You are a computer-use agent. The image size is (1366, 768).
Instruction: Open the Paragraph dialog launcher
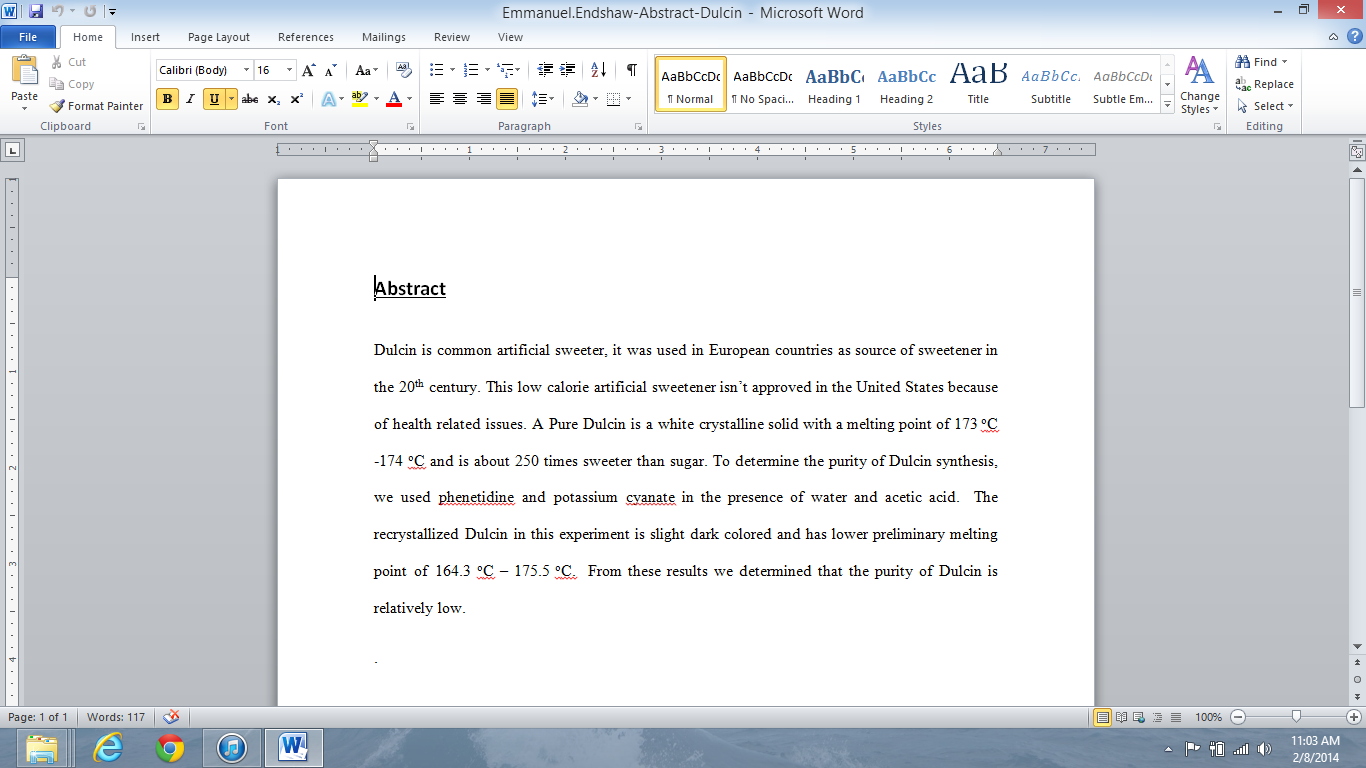tap(639, 127)
